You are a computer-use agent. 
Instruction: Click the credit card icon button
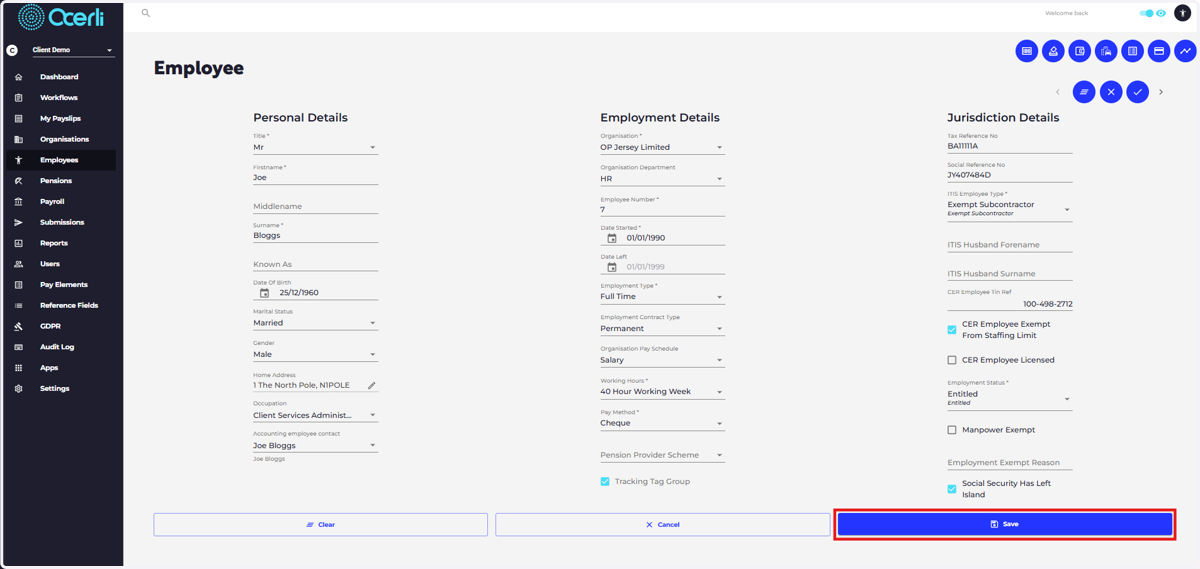[x=1159, y=51]
